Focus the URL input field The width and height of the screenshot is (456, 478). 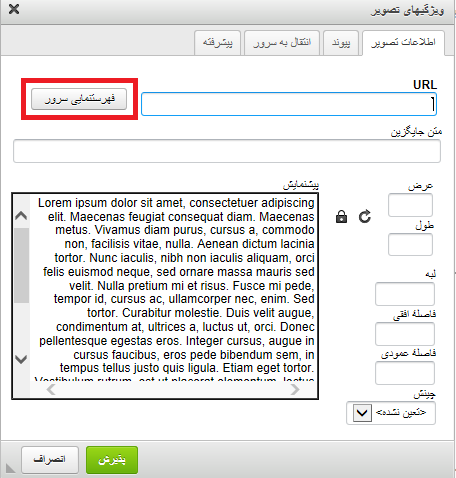click(289, 104)
